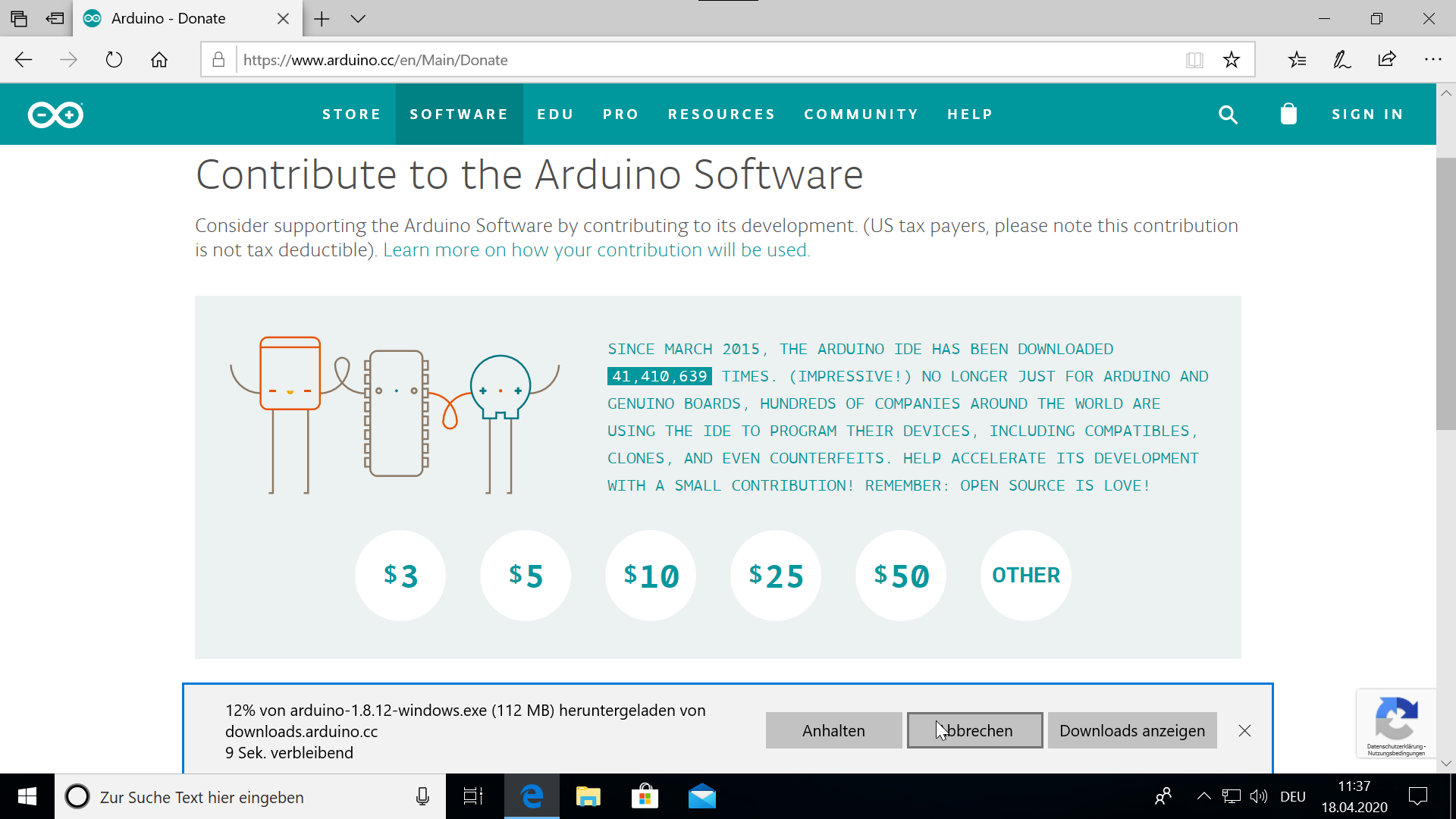Go back with browser back arrow
The height and width of the screenshot is (819, 1456).
tap(24, 60)
